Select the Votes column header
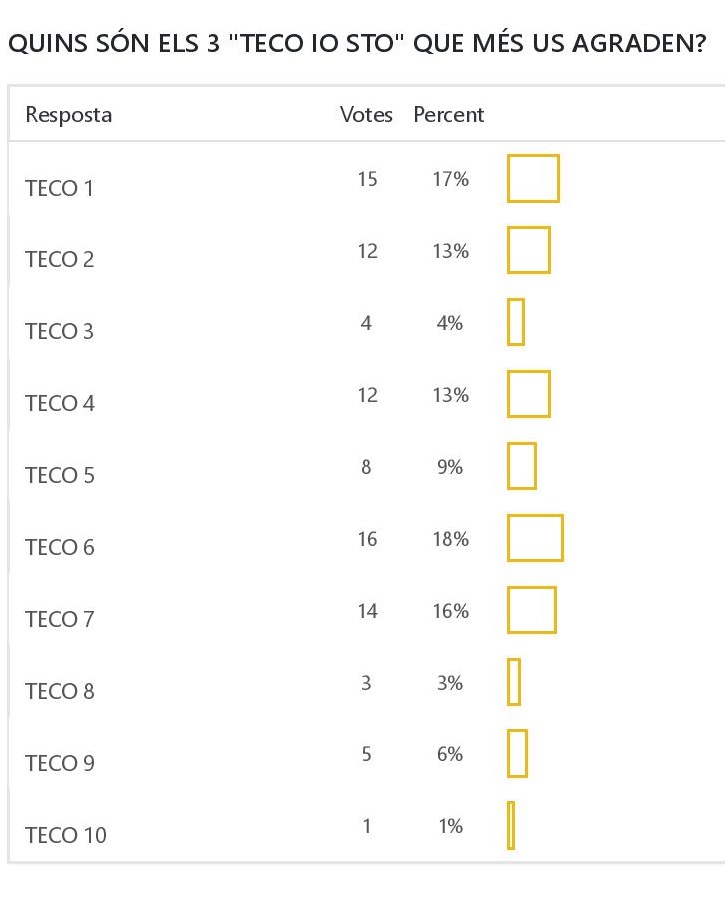 point(366,115)
